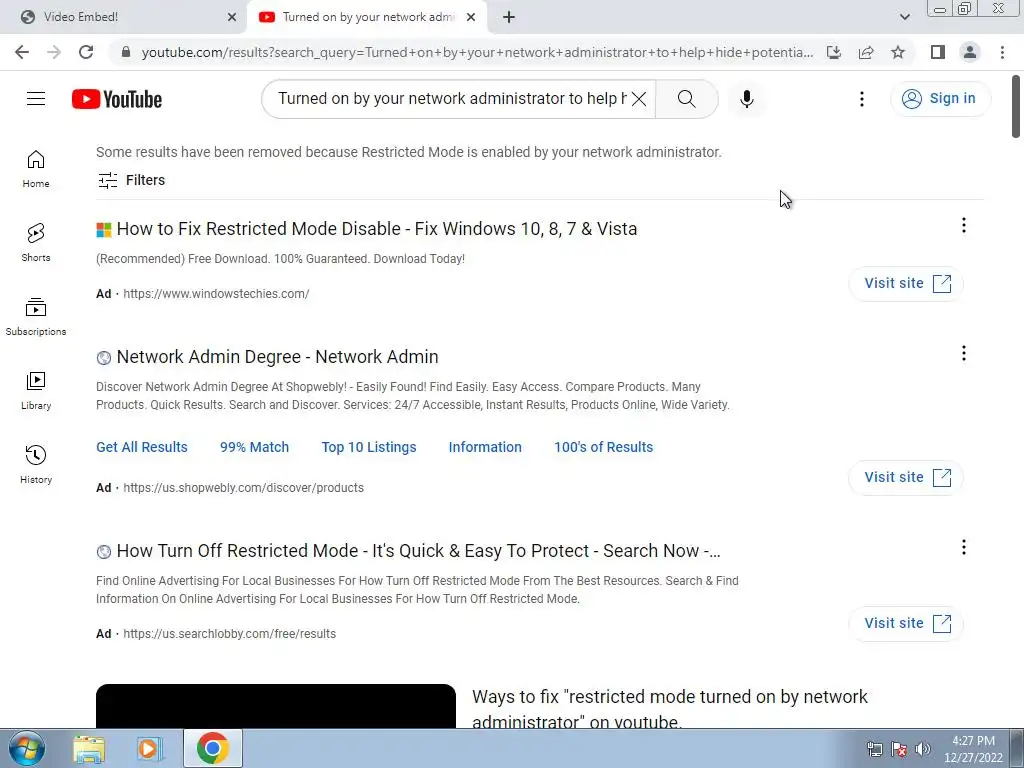The image size is (1024, 768).
Task: Select the Turned on by your network tab
Action: click(368, 17)
